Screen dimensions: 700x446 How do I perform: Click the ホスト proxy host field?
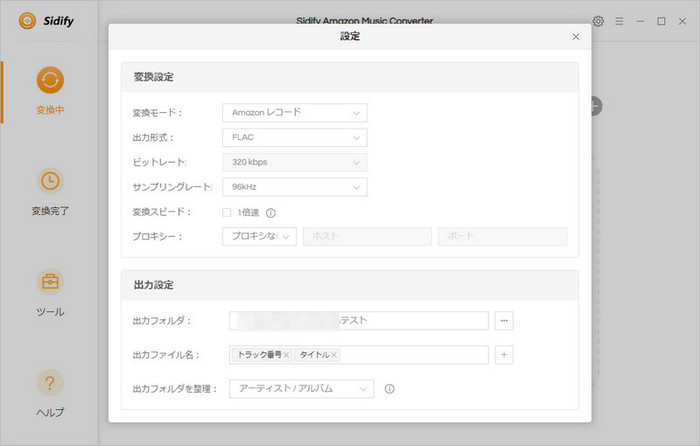pyautogui.click(x=367, y=237)
